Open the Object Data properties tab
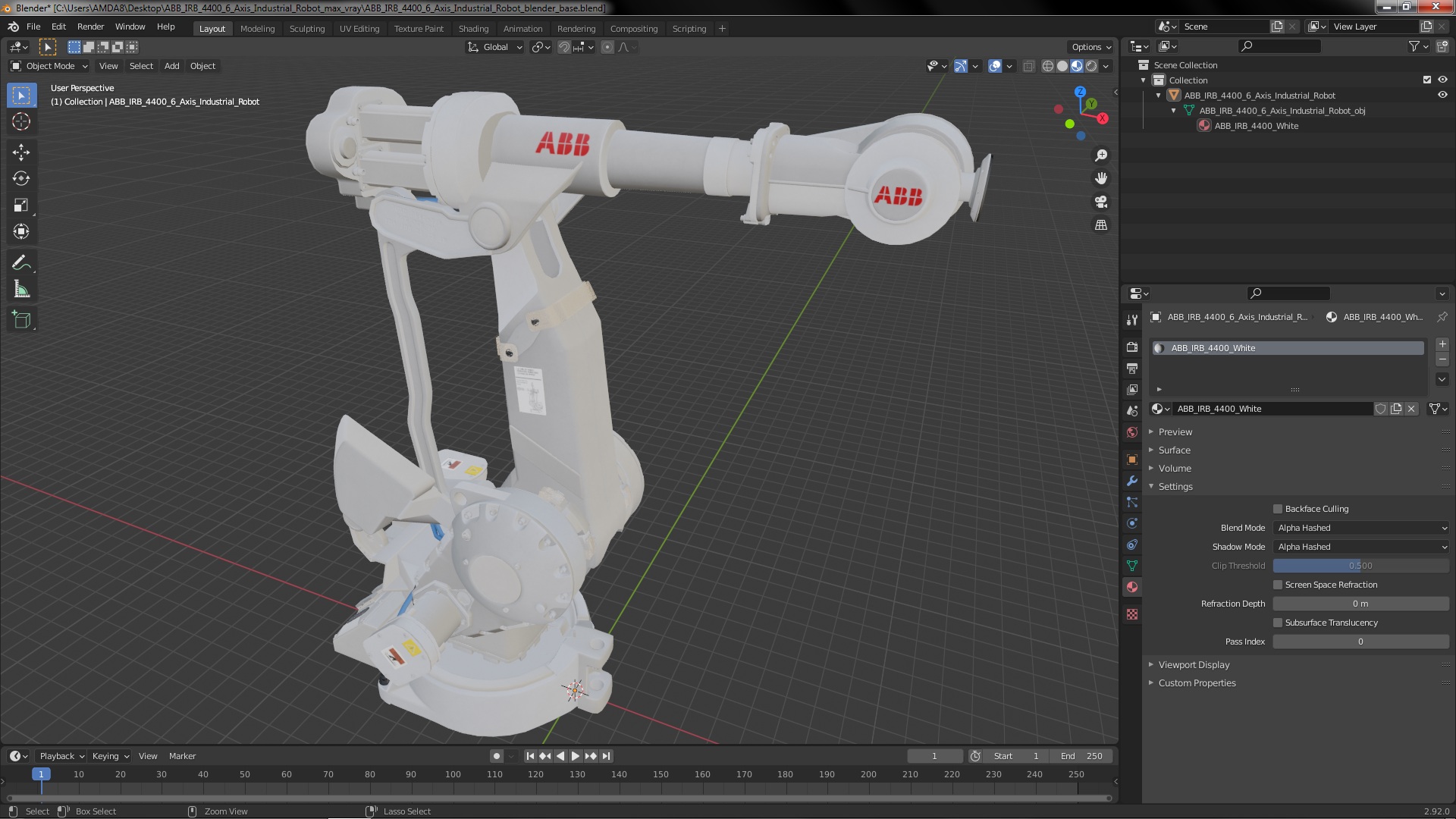1456x819 pixels. pyautogui.click(x=1132, y=566)
